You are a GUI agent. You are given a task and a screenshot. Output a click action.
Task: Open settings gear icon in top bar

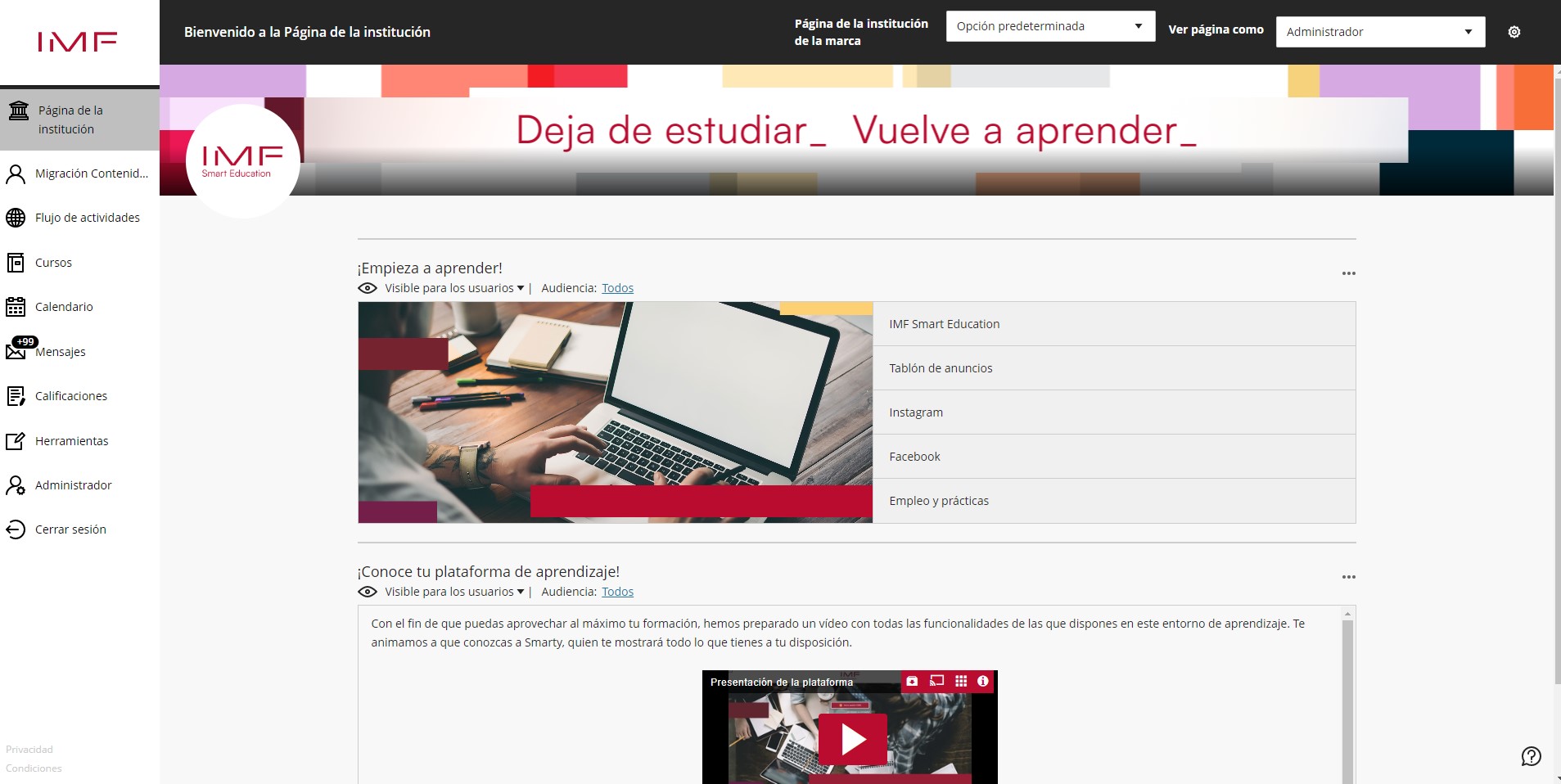tap(1514, 32)
